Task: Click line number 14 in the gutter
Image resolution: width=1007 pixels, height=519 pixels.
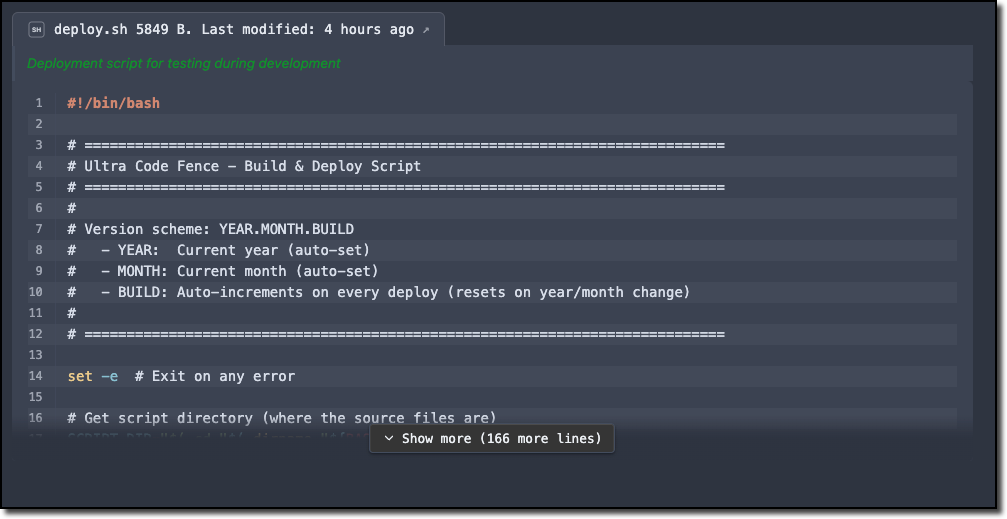Action: coord(36,376)
